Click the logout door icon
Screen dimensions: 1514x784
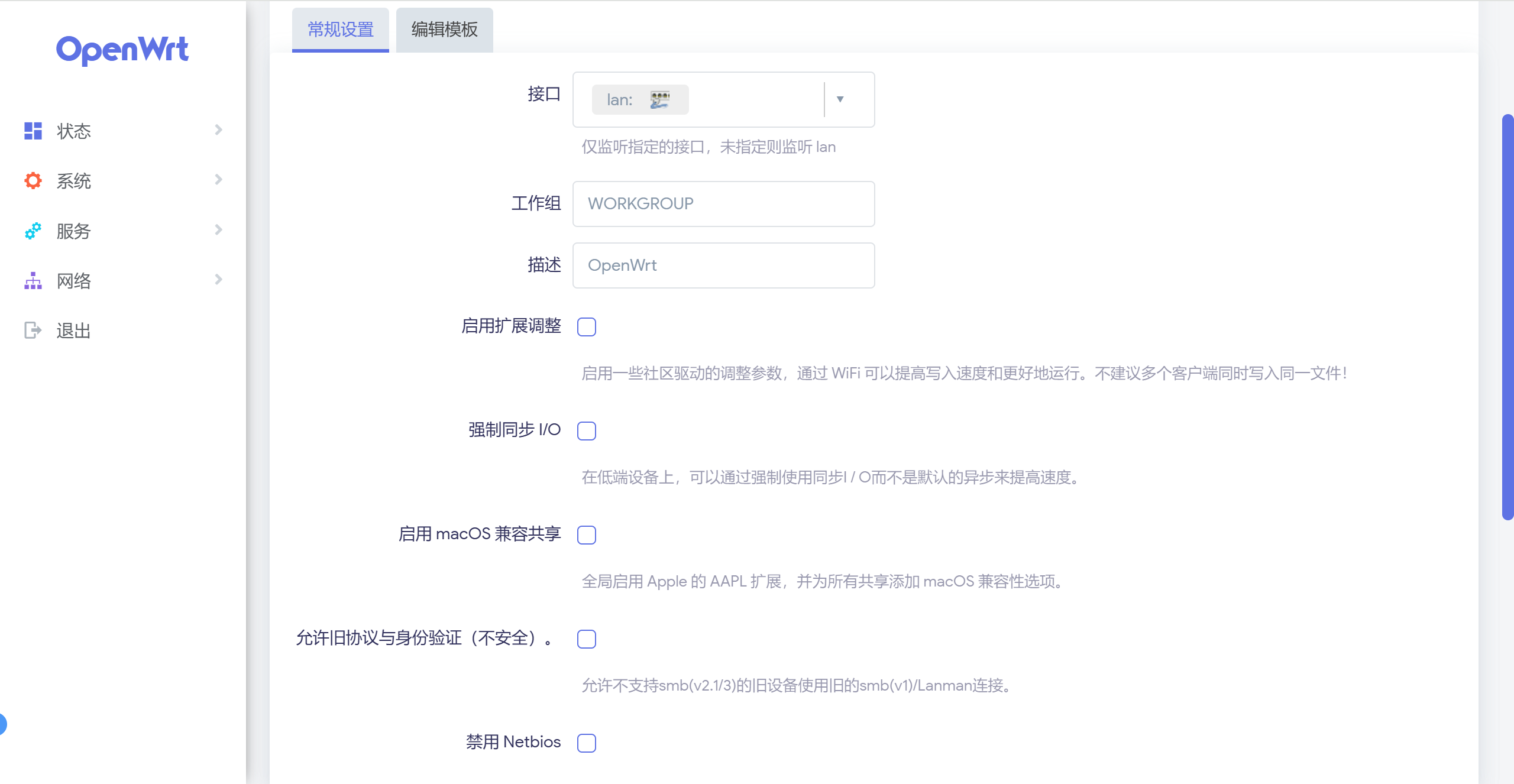pos(33,330)
